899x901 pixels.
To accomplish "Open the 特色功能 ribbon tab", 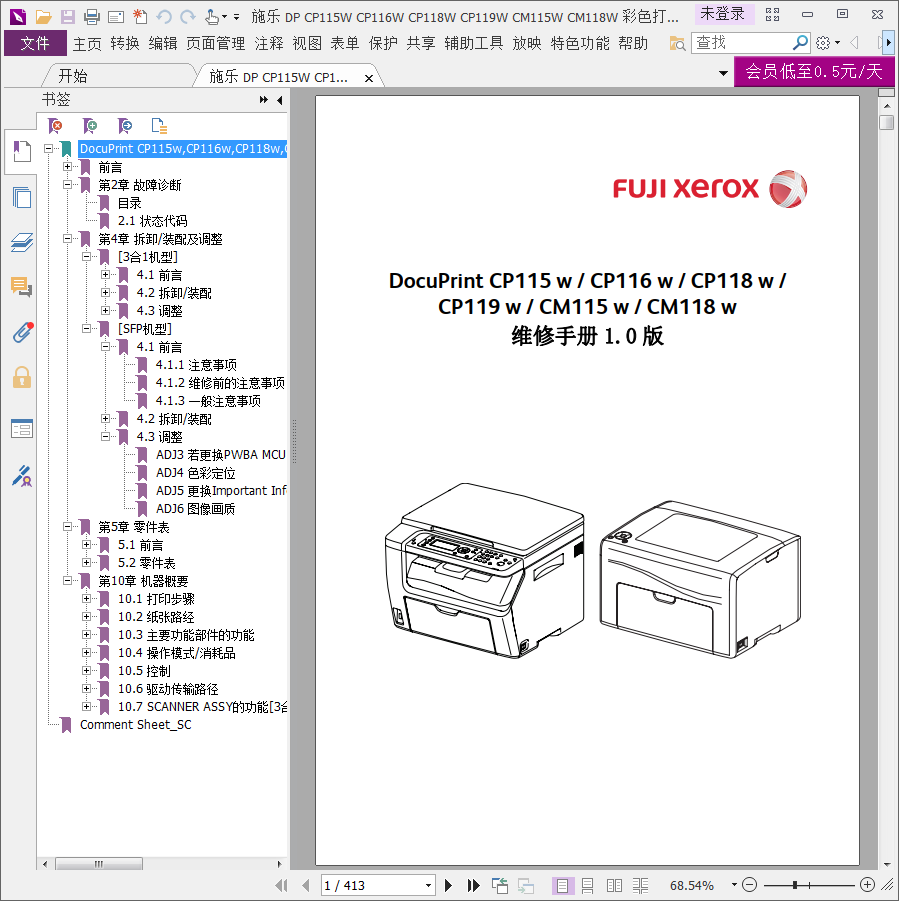I will point(580,43).
